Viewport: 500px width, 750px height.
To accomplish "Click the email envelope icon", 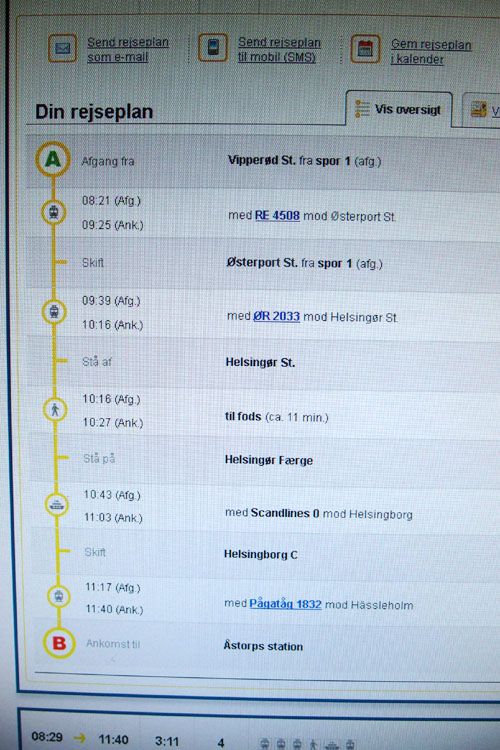I will click(x=62, y=48).
